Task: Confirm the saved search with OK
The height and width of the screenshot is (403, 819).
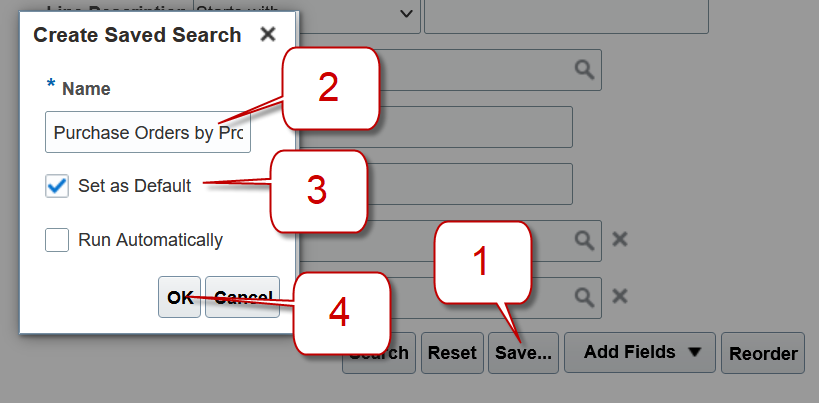Action: tap(180, 297)
